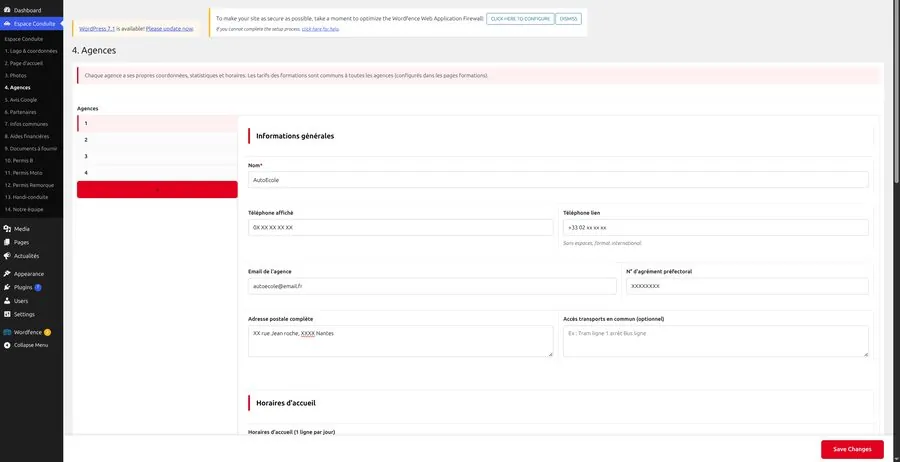This screenshot has height=462, width=900.
Task: Open 3. Photos section
Action: pos(15,75)
